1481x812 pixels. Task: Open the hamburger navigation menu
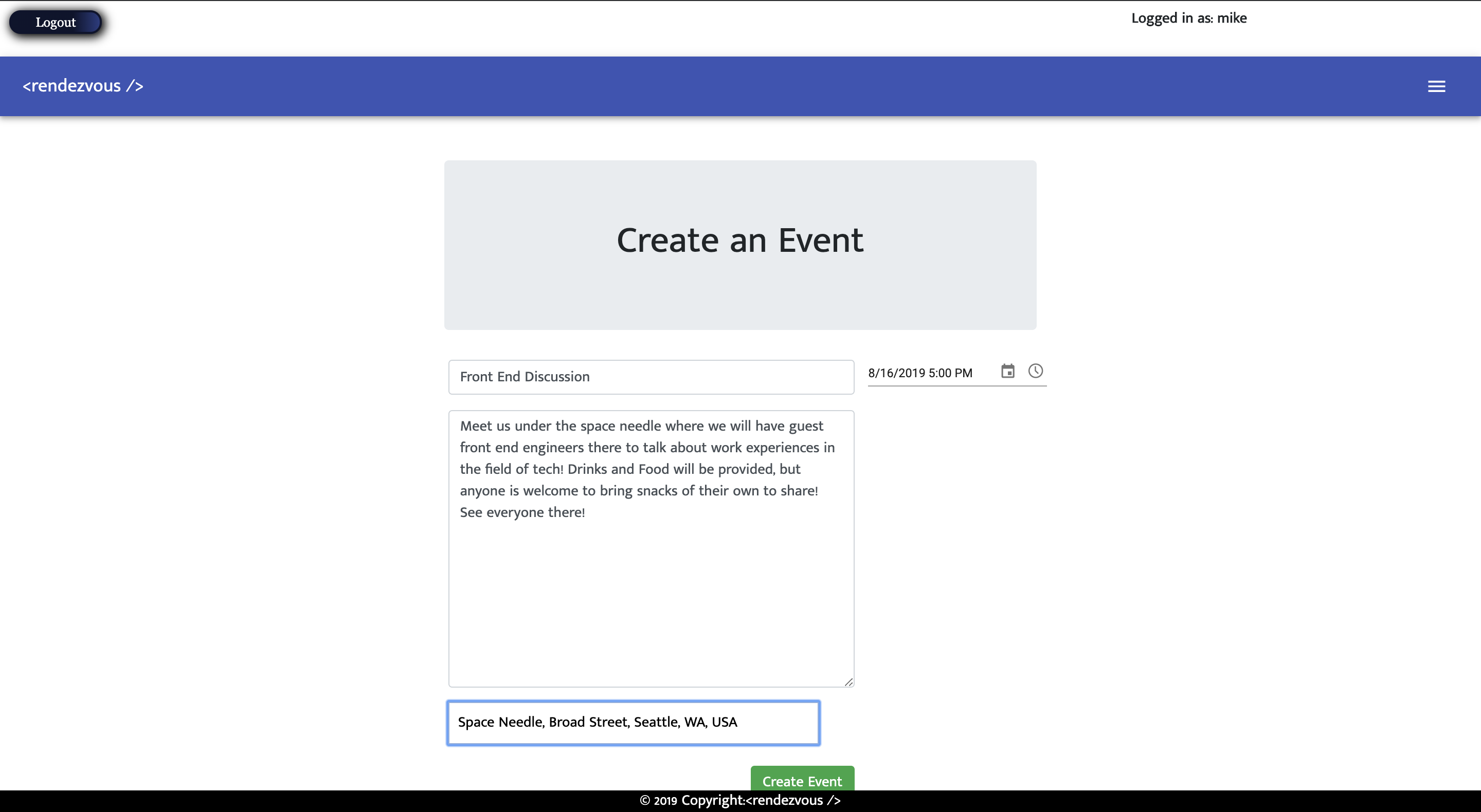click(1436, 86)
